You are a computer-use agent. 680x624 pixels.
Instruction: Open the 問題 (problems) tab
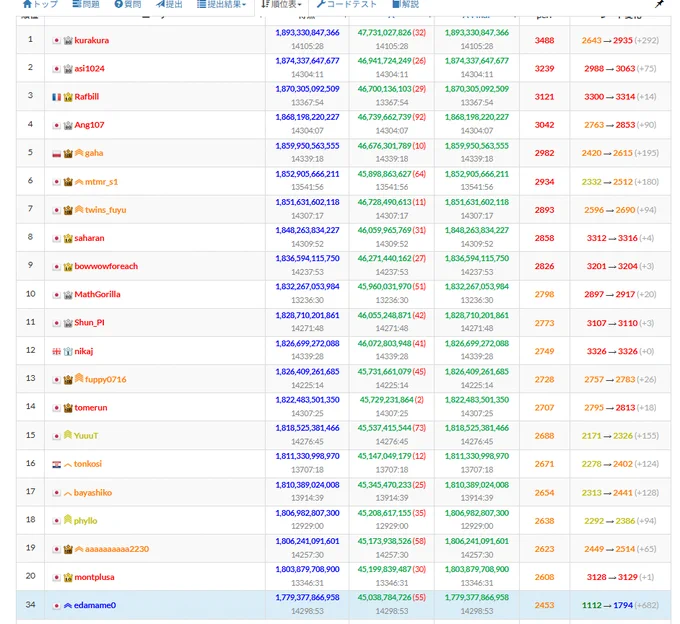(86, 4)
